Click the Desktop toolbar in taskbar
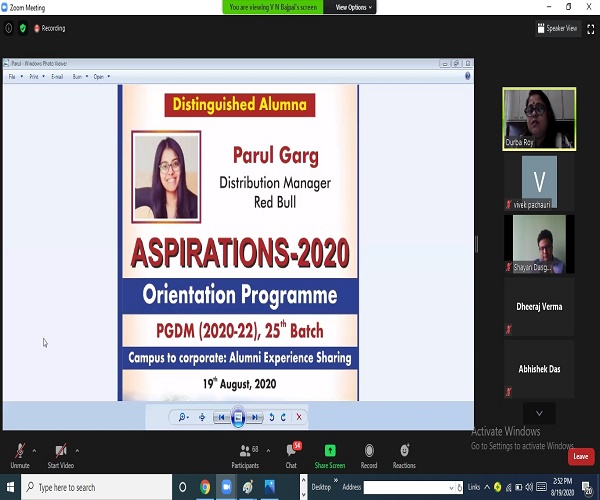 (321, 487)
